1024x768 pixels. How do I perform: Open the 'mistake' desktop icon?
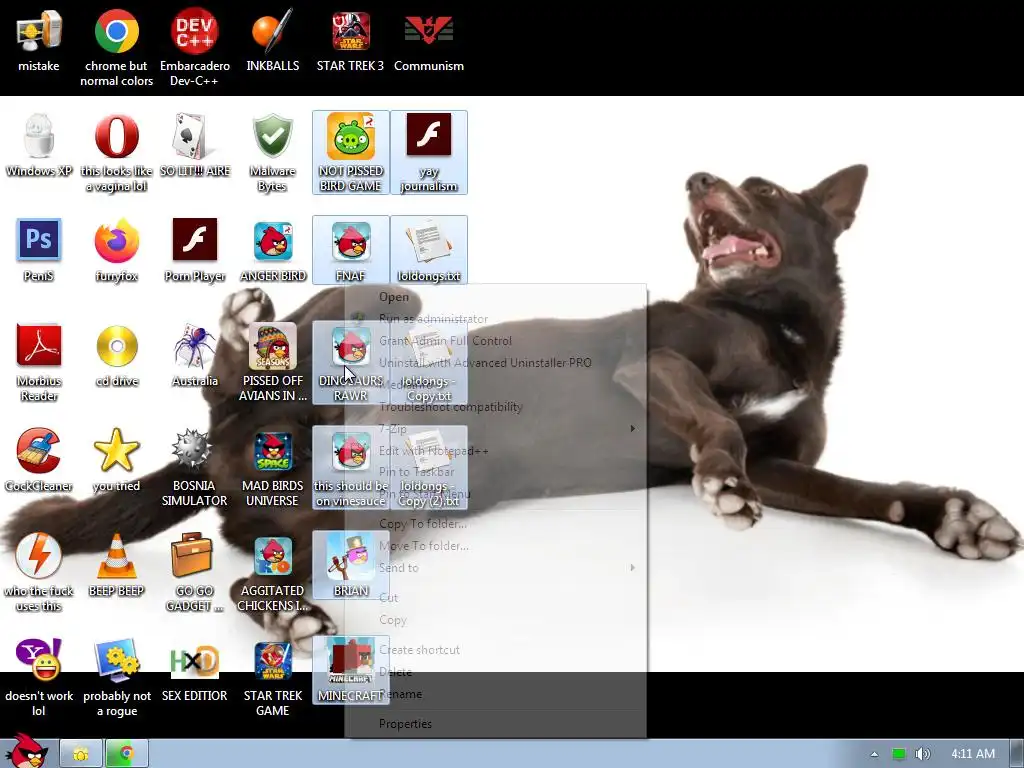39,41
